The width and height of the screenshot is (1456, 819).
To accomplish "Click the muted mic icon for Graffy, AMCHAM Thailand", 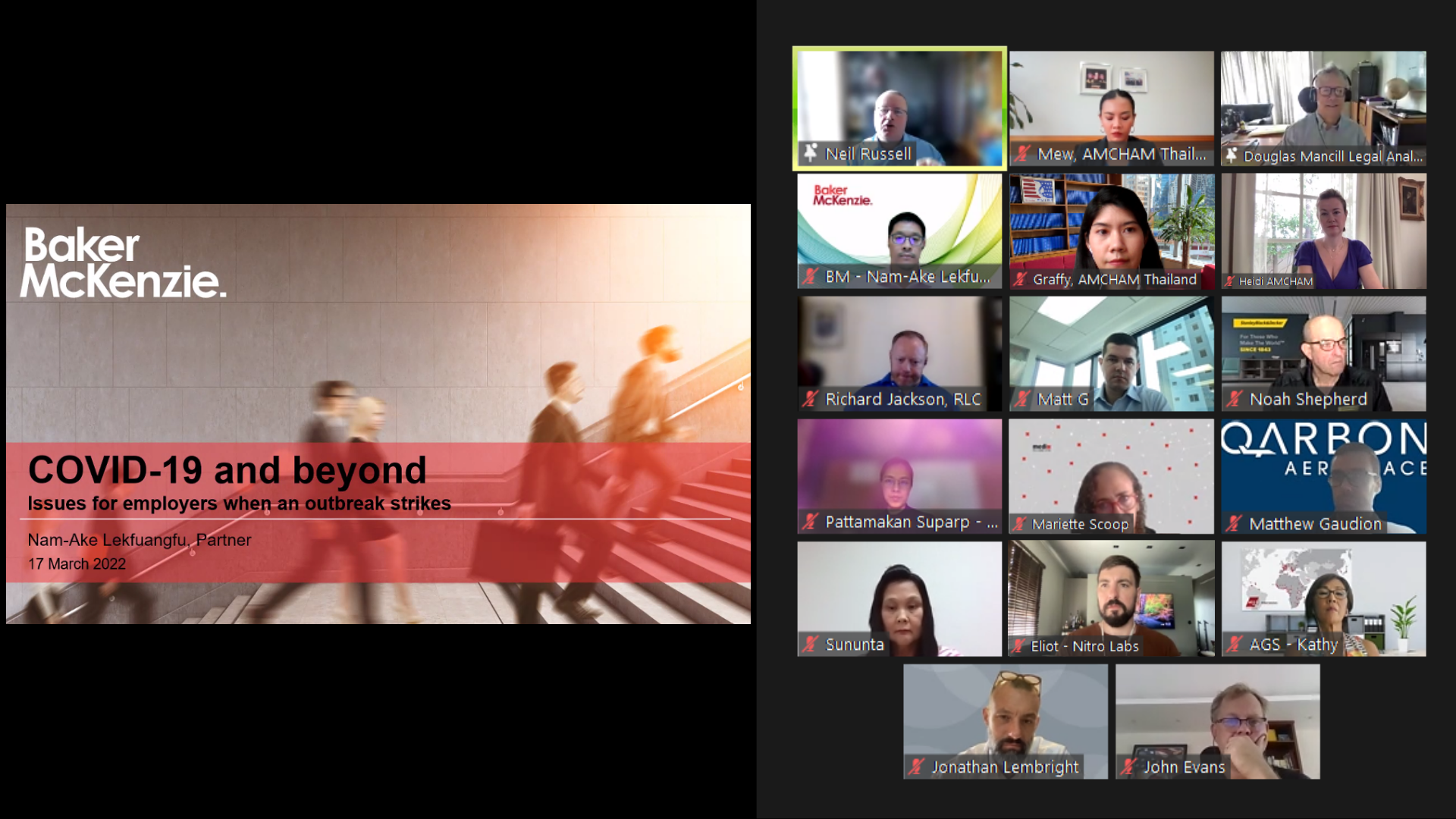I will tap(1020, 279).
